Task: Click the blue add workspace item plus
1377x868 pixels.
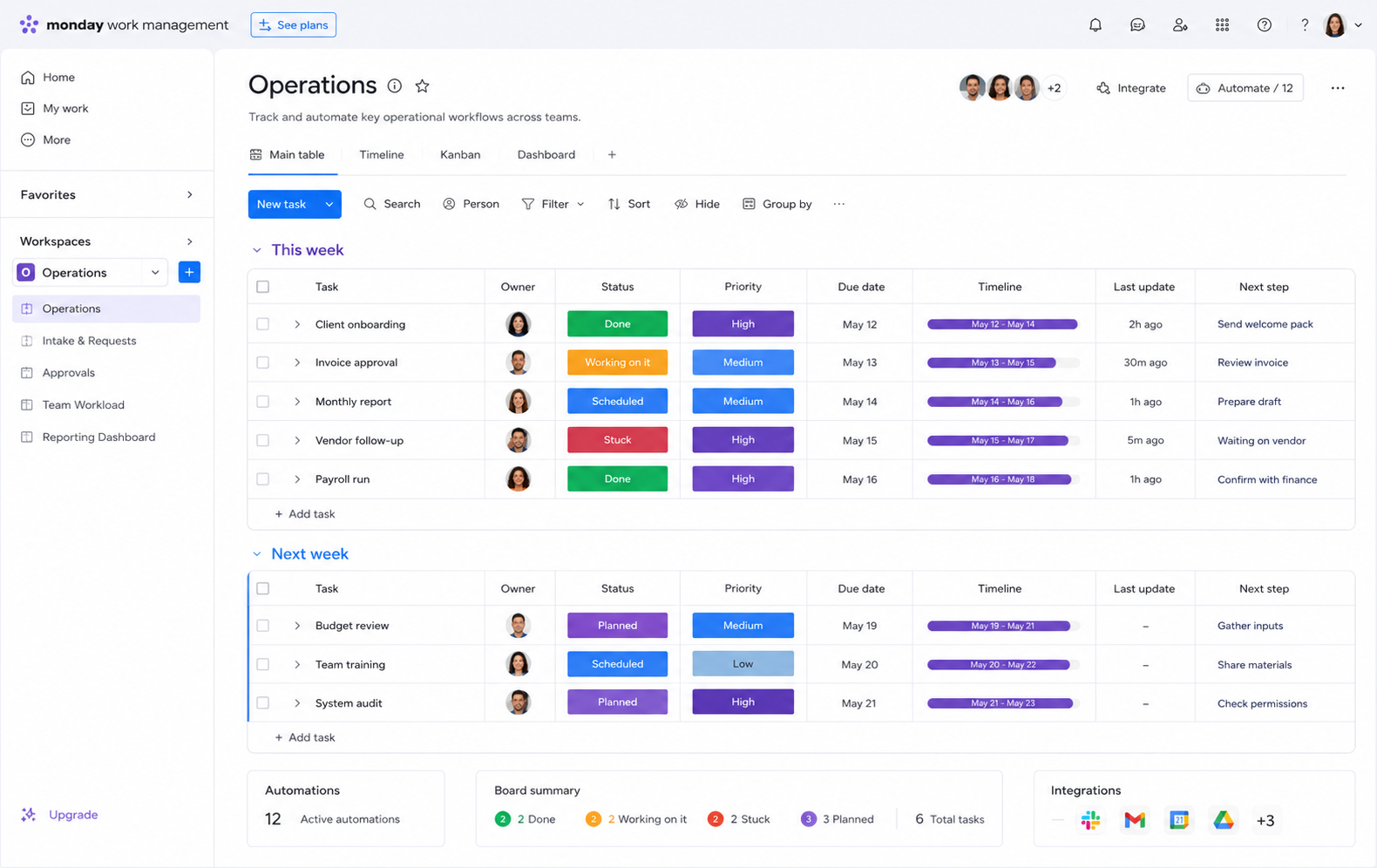Action: tap(189, 272)
